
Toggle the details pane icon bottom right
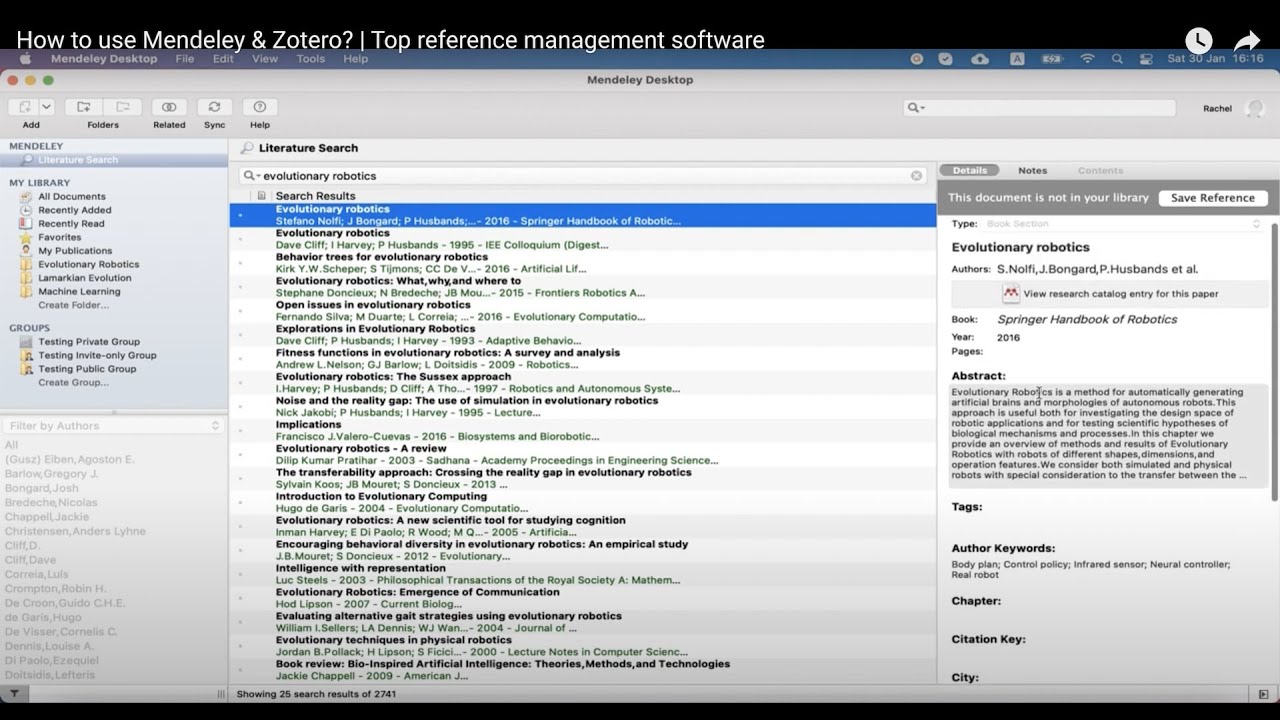coord(1262,694)
